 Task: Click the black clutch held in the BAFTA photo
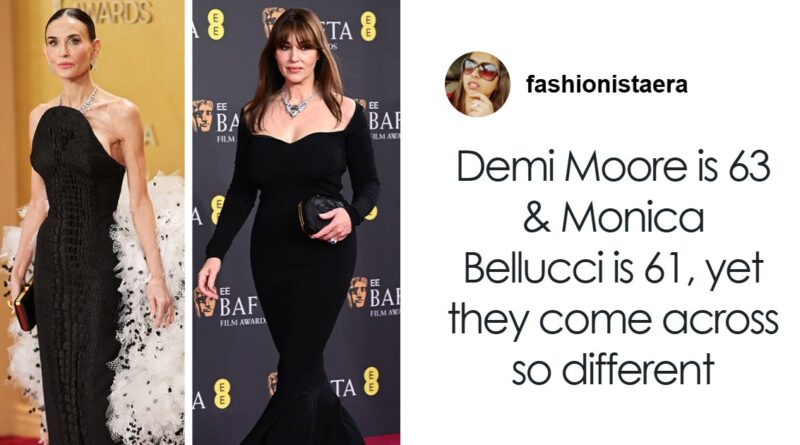point(319,214)
